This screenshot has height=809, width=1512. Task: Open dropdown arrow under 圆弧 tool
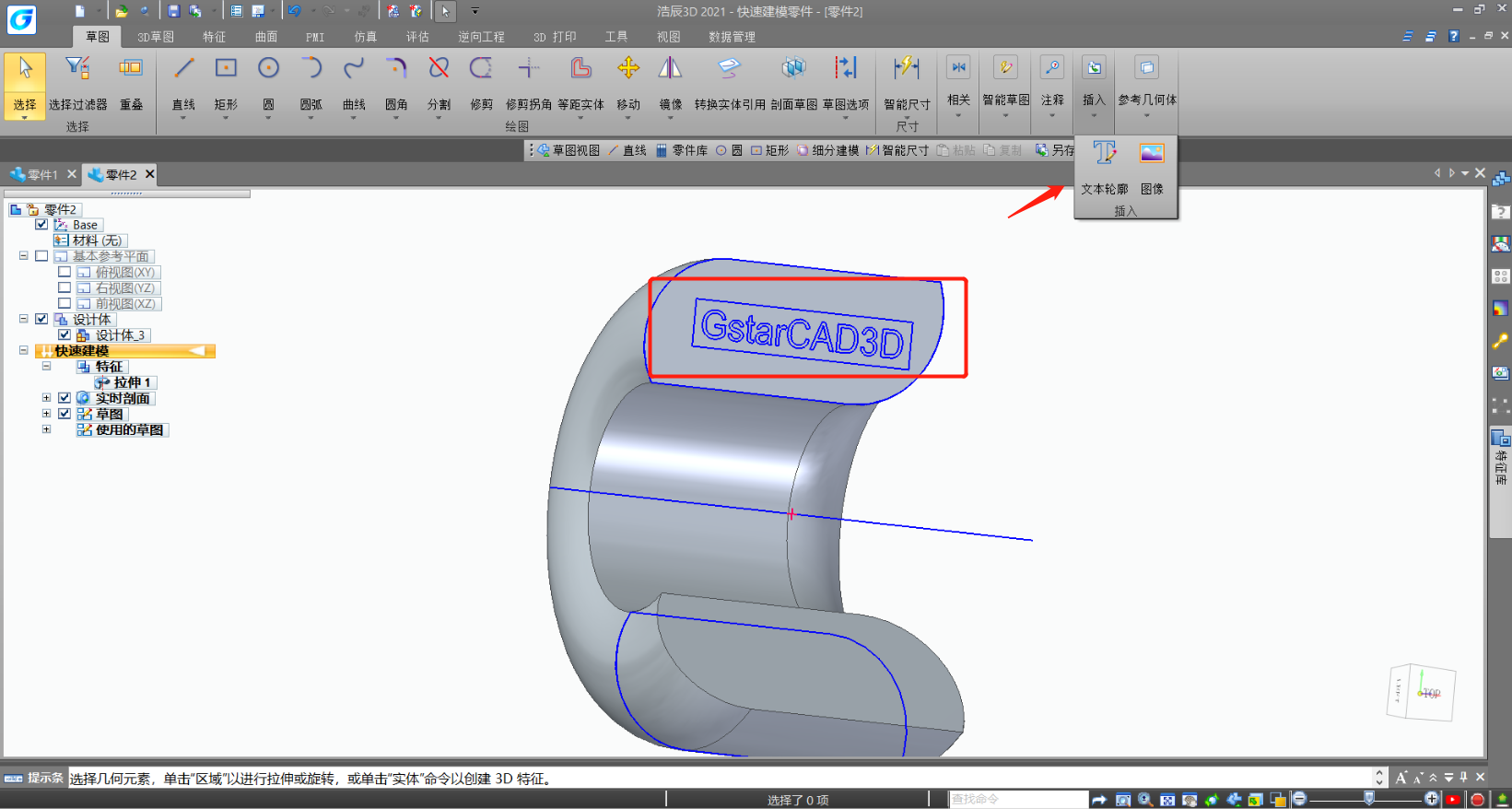(311, 118)
